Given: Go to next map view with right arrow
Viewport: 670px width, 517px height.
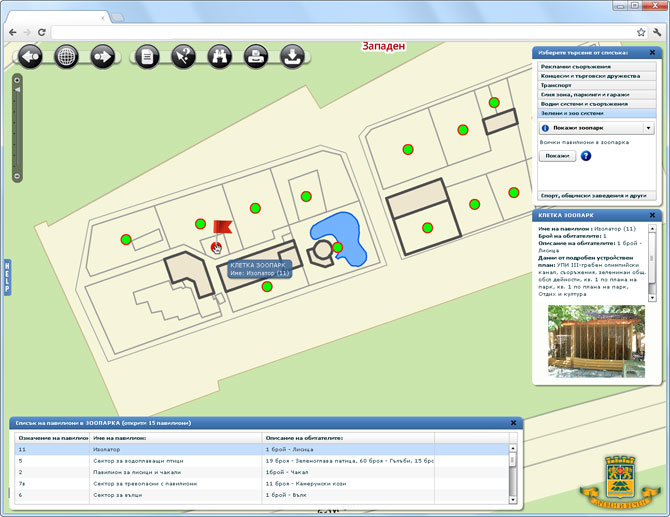Looking at the screenshot, I should click(103, 56).
